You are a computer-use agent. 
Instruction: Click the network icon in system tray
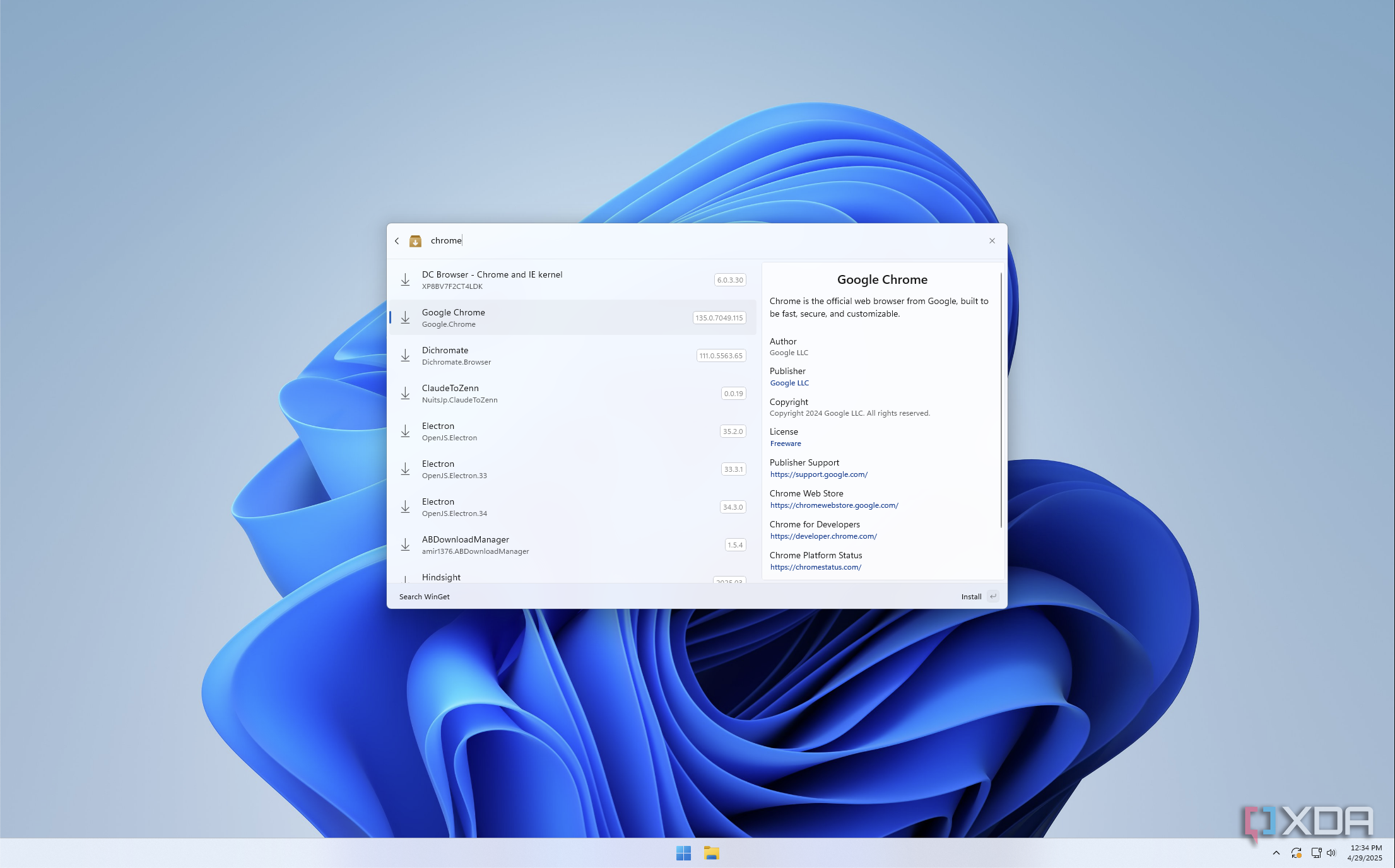(x=1316, y=853)
